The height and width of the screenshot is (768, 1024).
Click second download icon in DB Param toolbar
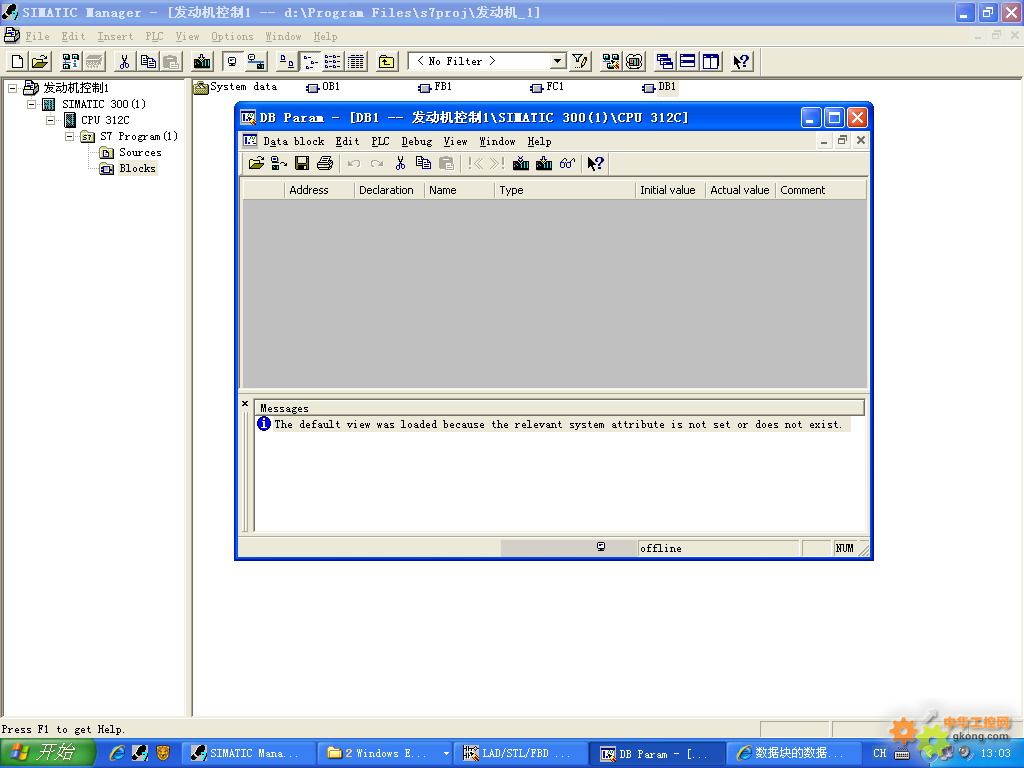click(x=543, y=163)
